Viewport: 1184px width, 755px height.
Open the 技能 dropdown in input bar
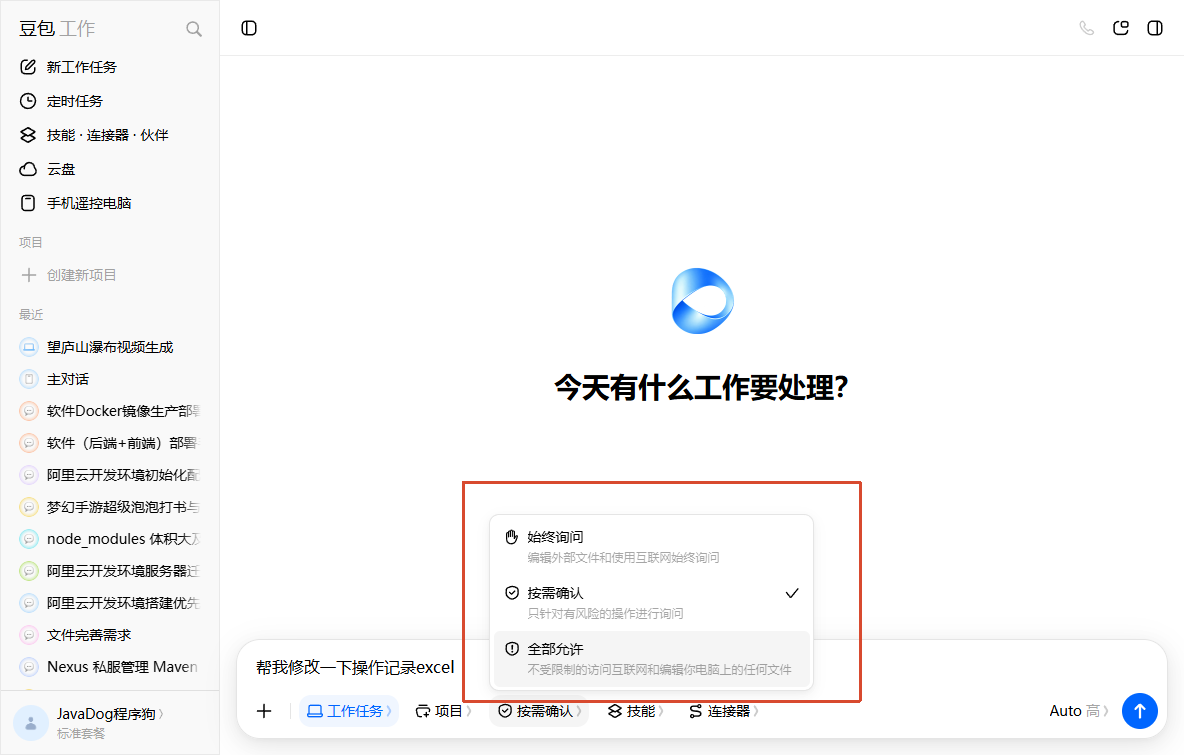[x=636, y=711]
